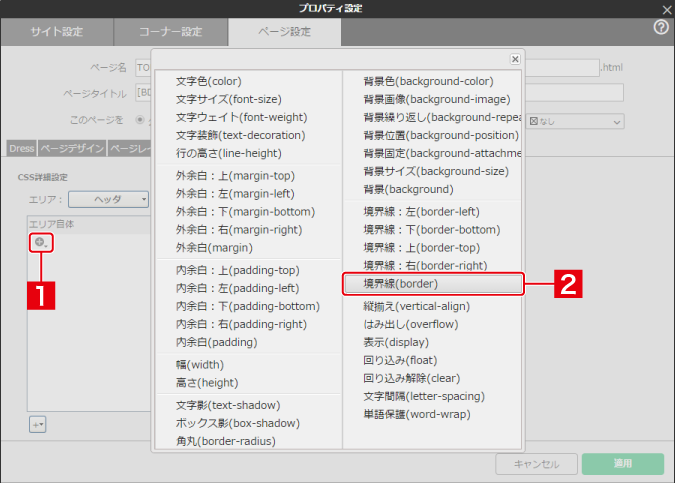Viewport: 675px width, 483px height.
Task: Close the CSS property popup list
Action: pos(515,59)
